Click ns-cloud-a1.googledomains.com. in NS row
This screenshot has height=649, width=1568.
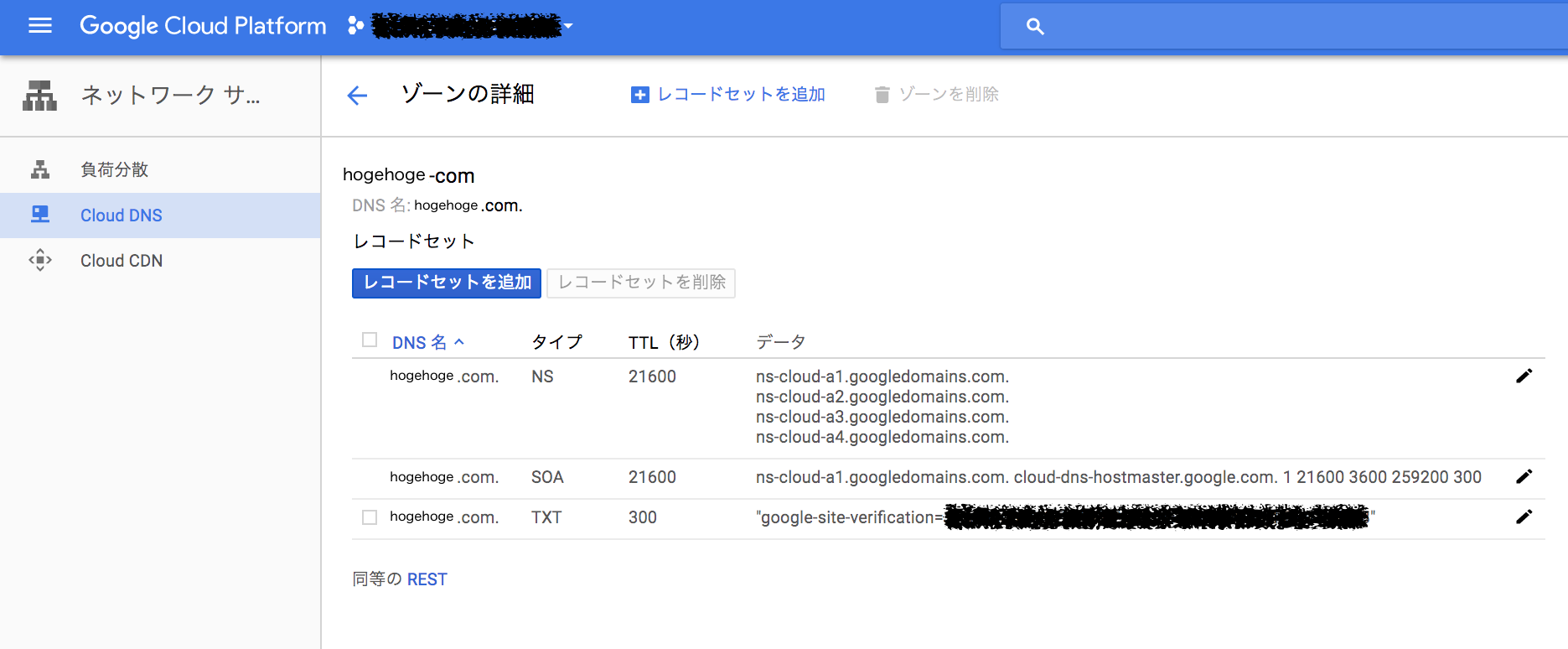882,376
